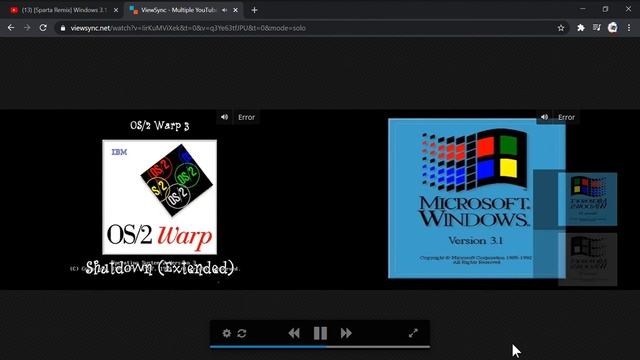Viewport: 640px width, 360px height.
Task: Click the Error label on Windows 3.1 video
Action: 567,117
